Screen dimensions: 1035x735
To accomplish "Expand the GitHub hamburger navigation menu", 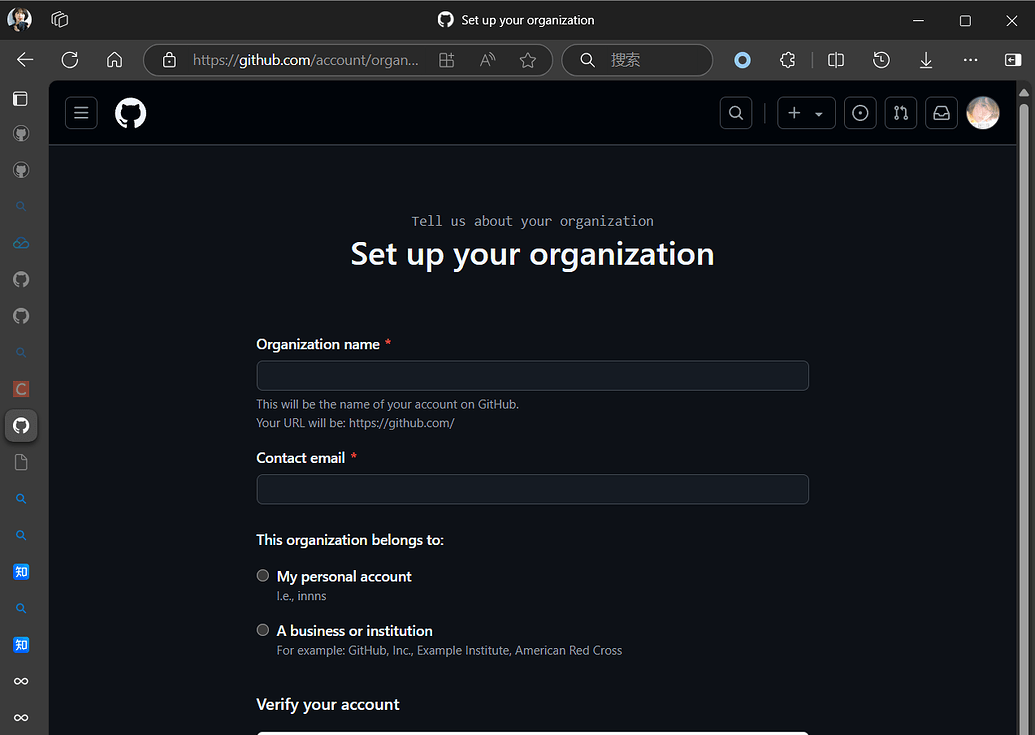I will click(x=81, y=112).
